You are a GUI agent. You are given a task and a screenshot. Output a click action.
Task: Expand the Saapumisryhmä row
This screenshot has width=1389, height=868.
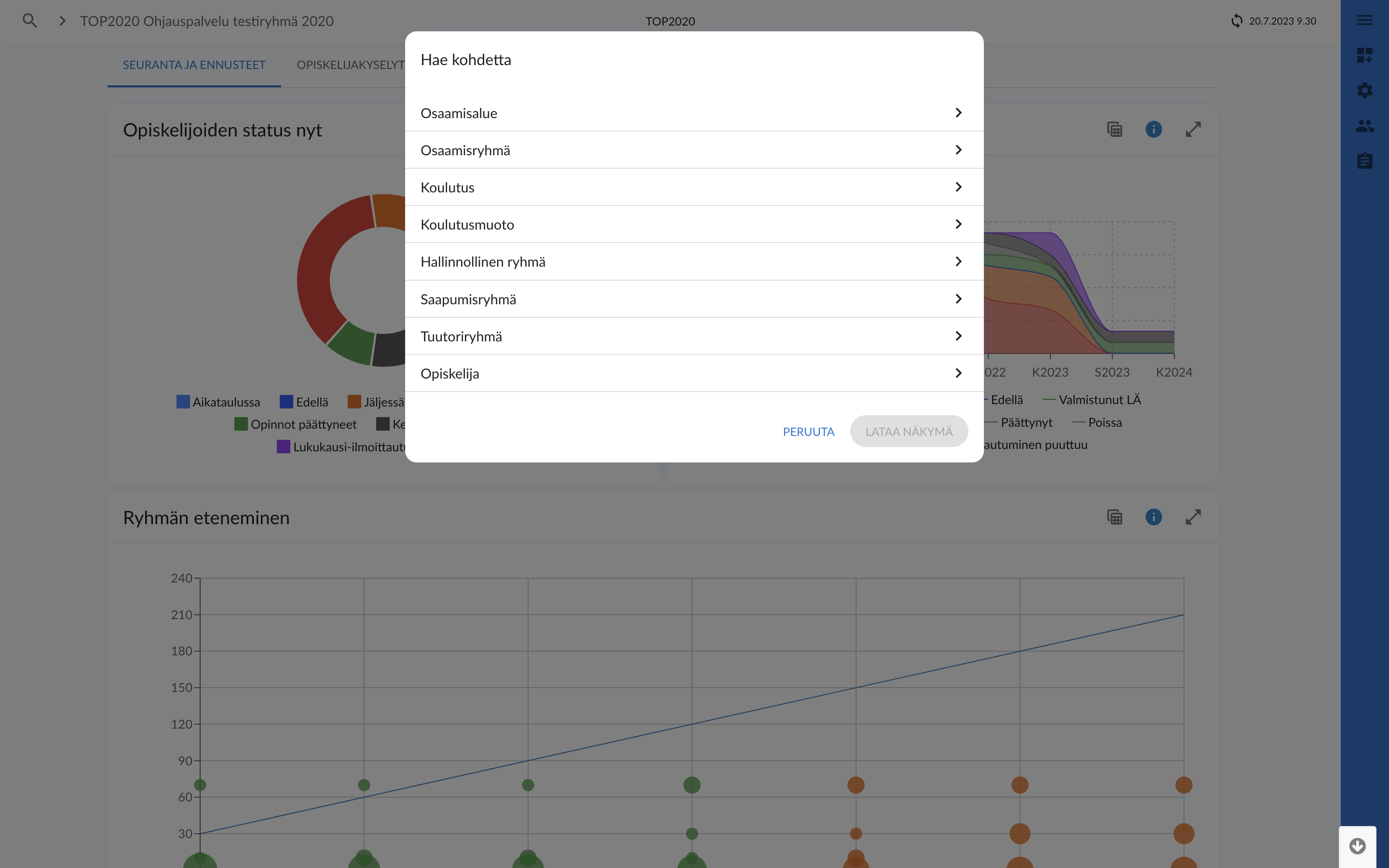coord(694,299)
